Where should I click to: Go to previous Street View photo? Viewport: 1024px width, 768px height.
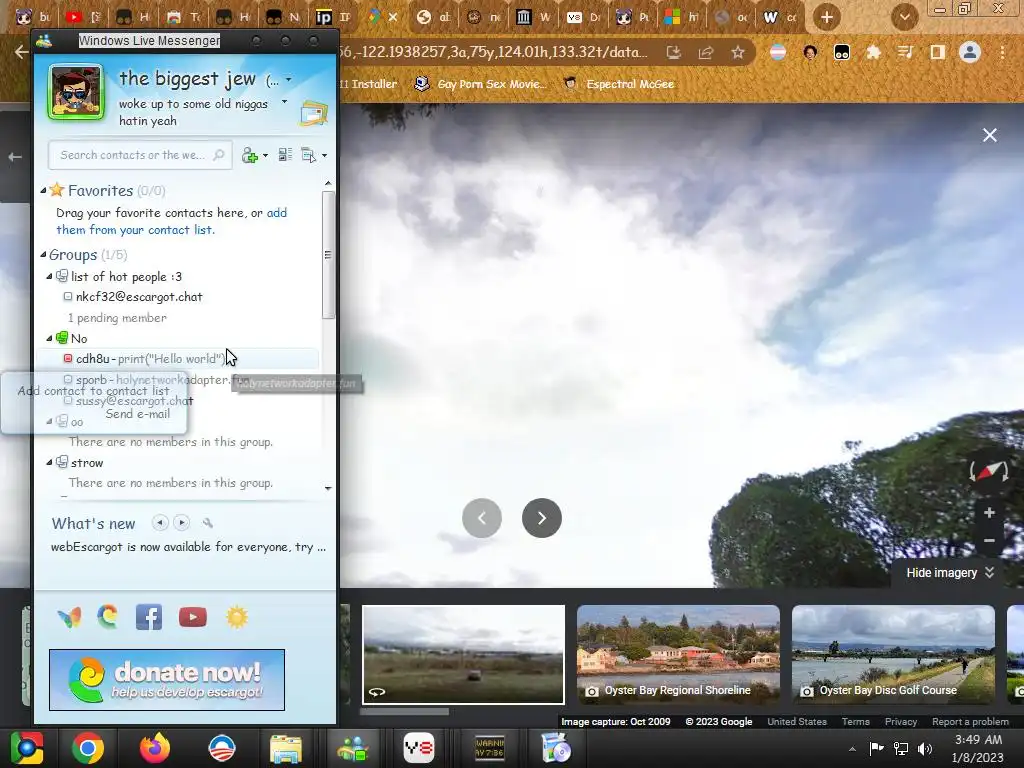click(482, 518)
